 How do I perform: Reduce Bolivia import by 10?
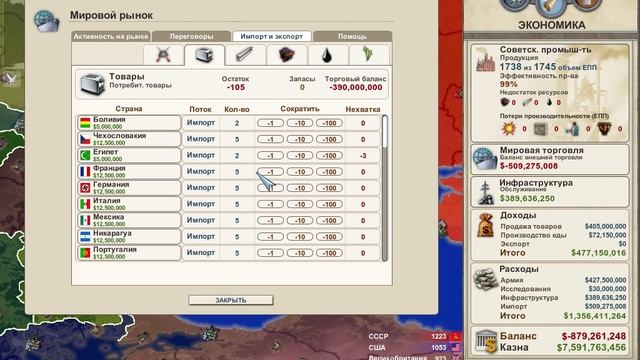(300, 123)
